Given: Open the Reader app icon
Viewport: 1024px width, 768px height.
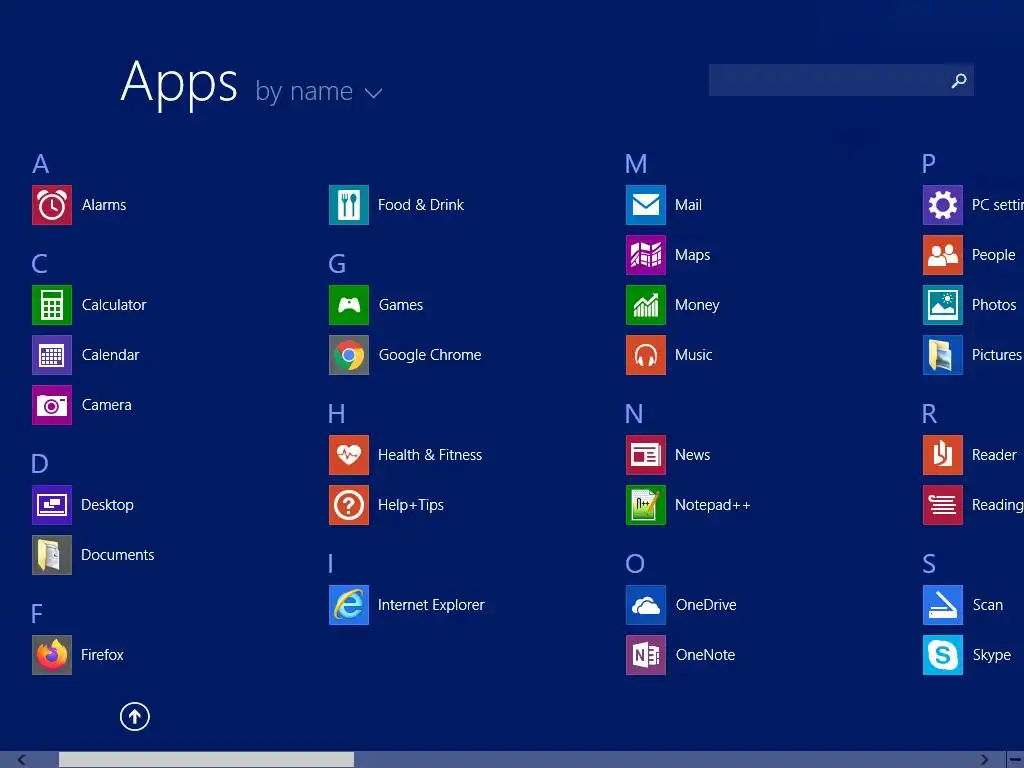Looking at the screenshot, I should pos(943,455).
